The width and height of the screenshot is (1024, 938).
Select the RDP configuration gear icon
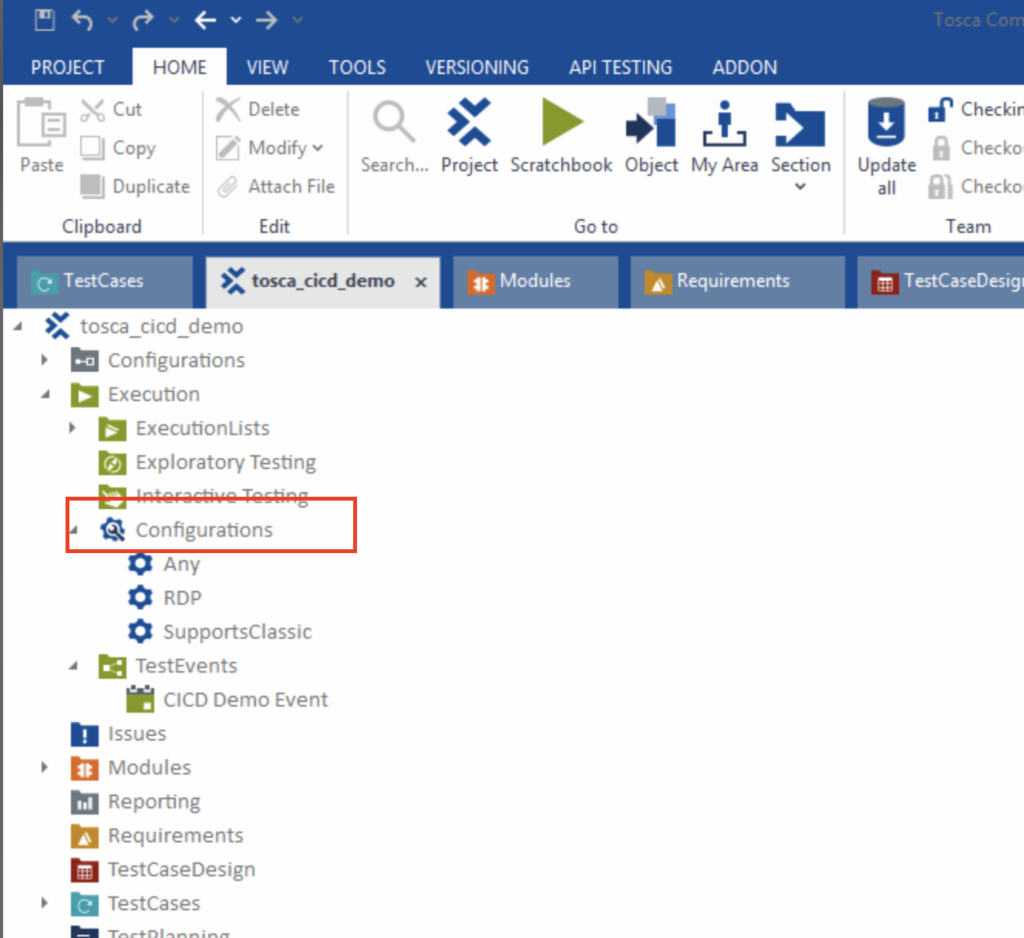click(x=140, y=598)
